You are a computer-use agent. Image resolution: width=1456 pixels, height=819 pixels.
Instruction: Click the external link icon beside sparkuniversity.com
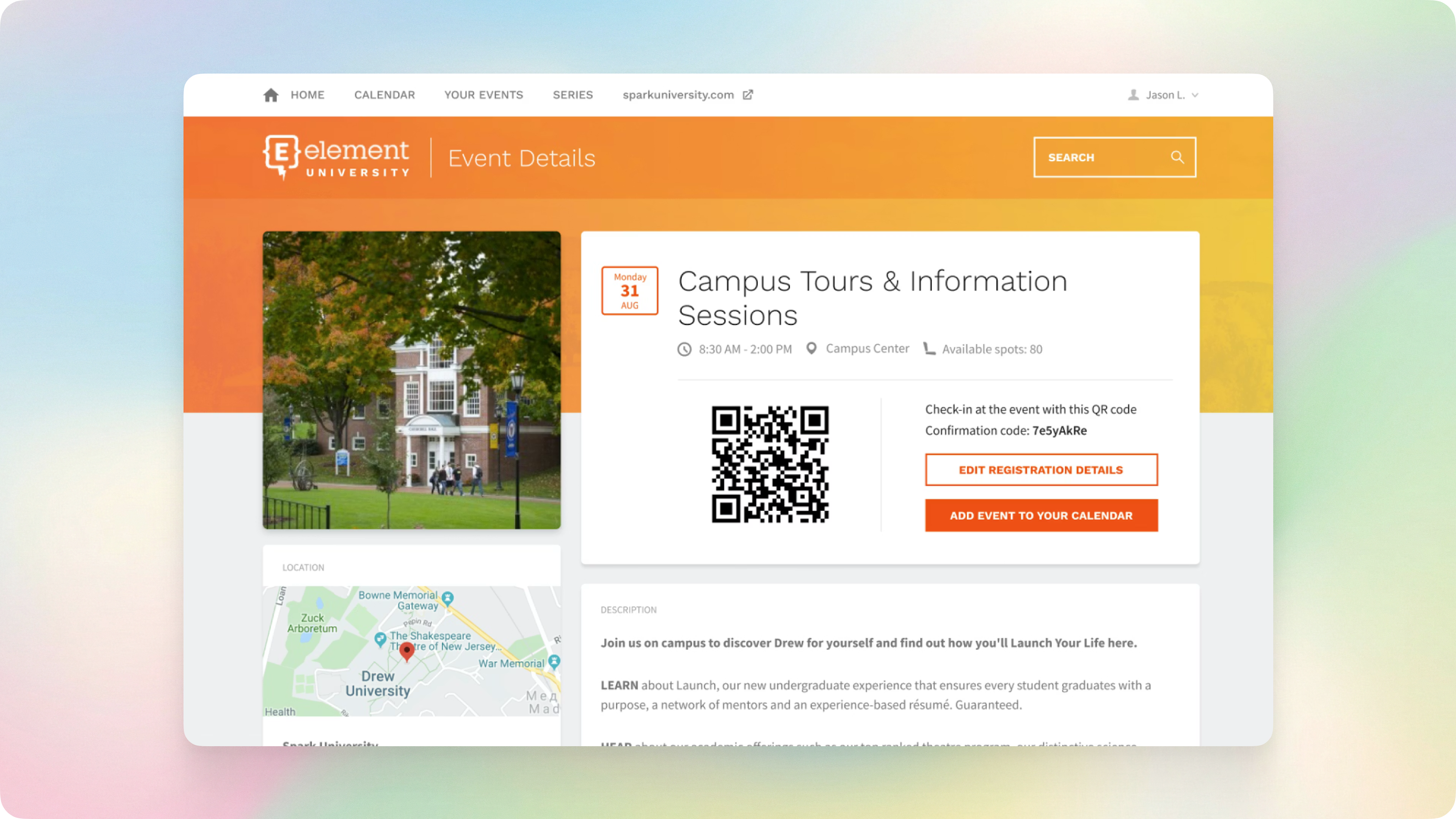coord(747,94)
